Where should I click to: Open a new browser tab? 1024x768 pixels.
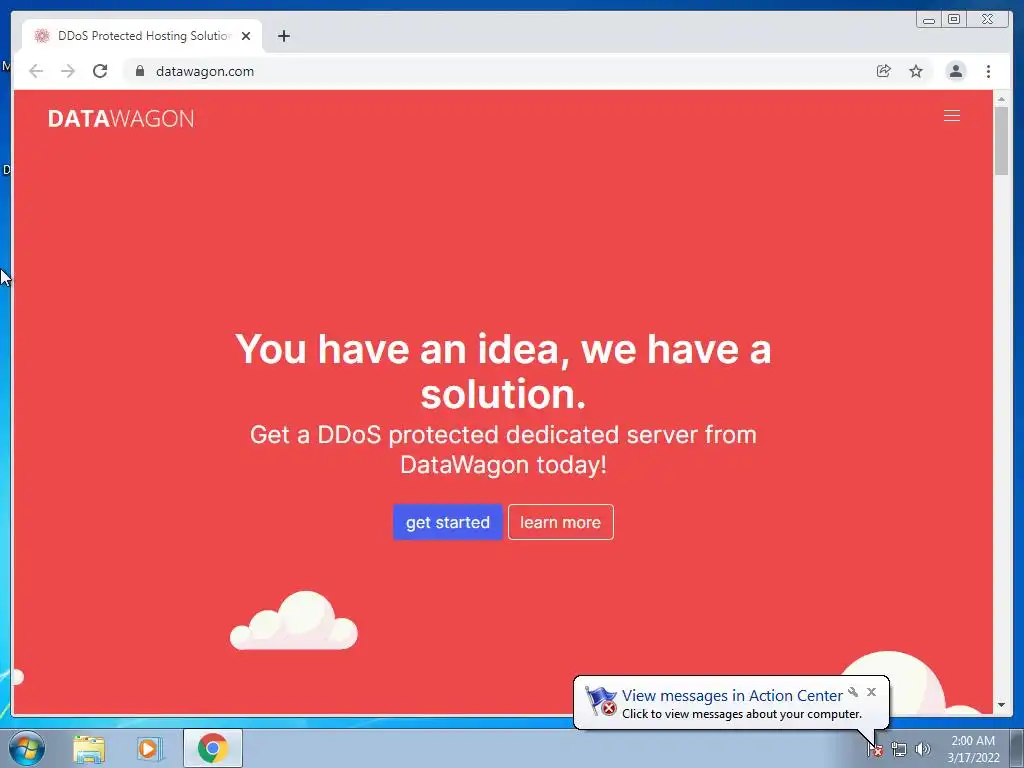283,36
